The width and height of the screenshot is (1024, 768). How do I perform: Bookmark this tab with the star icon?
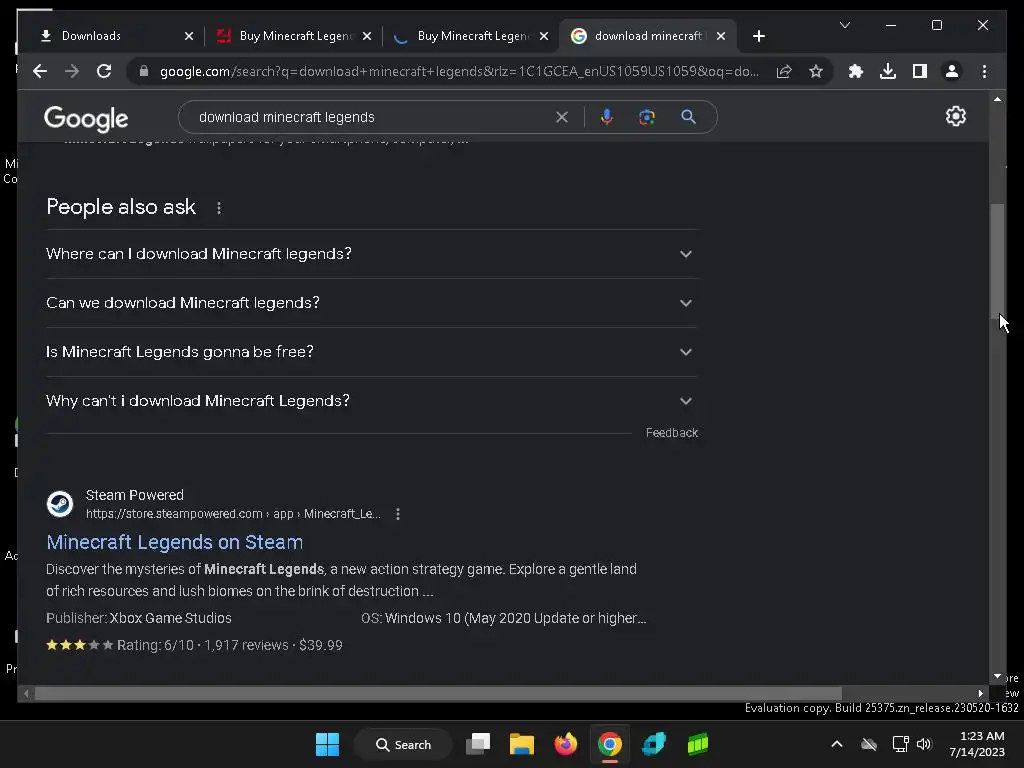pyautogui.click(x=816, y=71)
